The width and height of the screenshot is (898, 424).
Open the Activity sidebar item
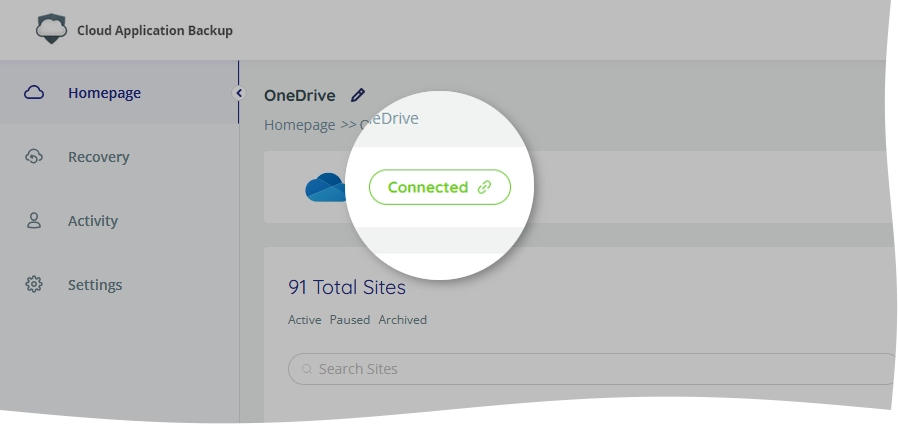click(x=119, y=221)
